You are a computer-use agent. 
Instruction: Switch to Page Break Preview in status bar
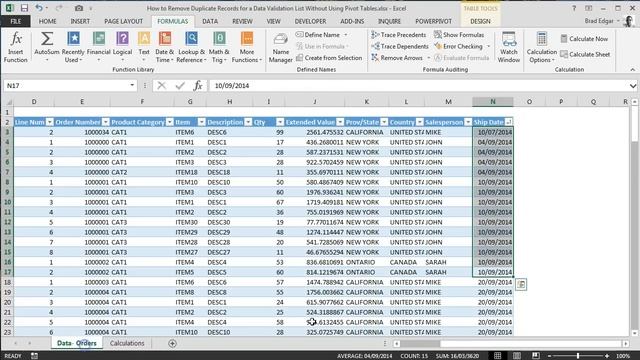(536, 356)
